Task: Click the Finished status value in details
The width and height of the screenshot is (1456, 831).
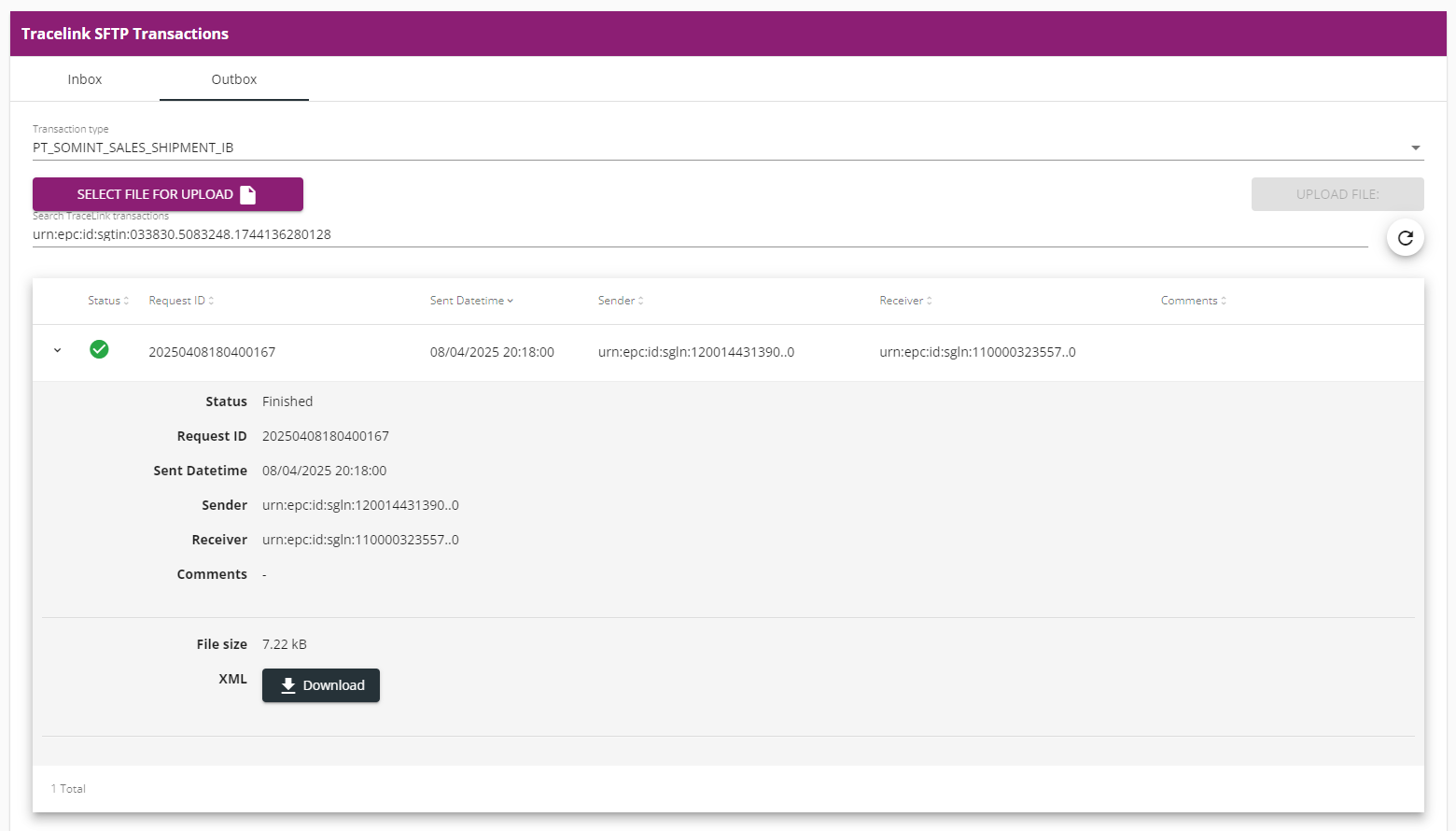Action: click(287, 401)
